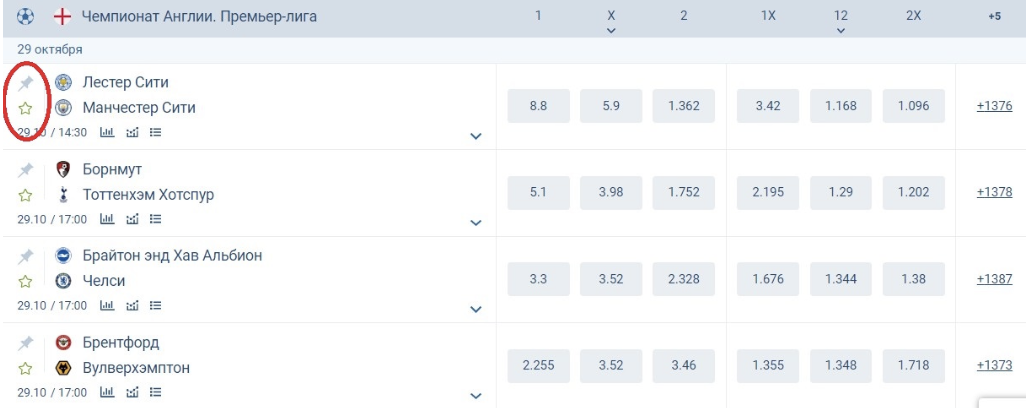Add Лестер Сити match to favorites star
Viewport: 1030px width, 408px height.
(26, 108)
